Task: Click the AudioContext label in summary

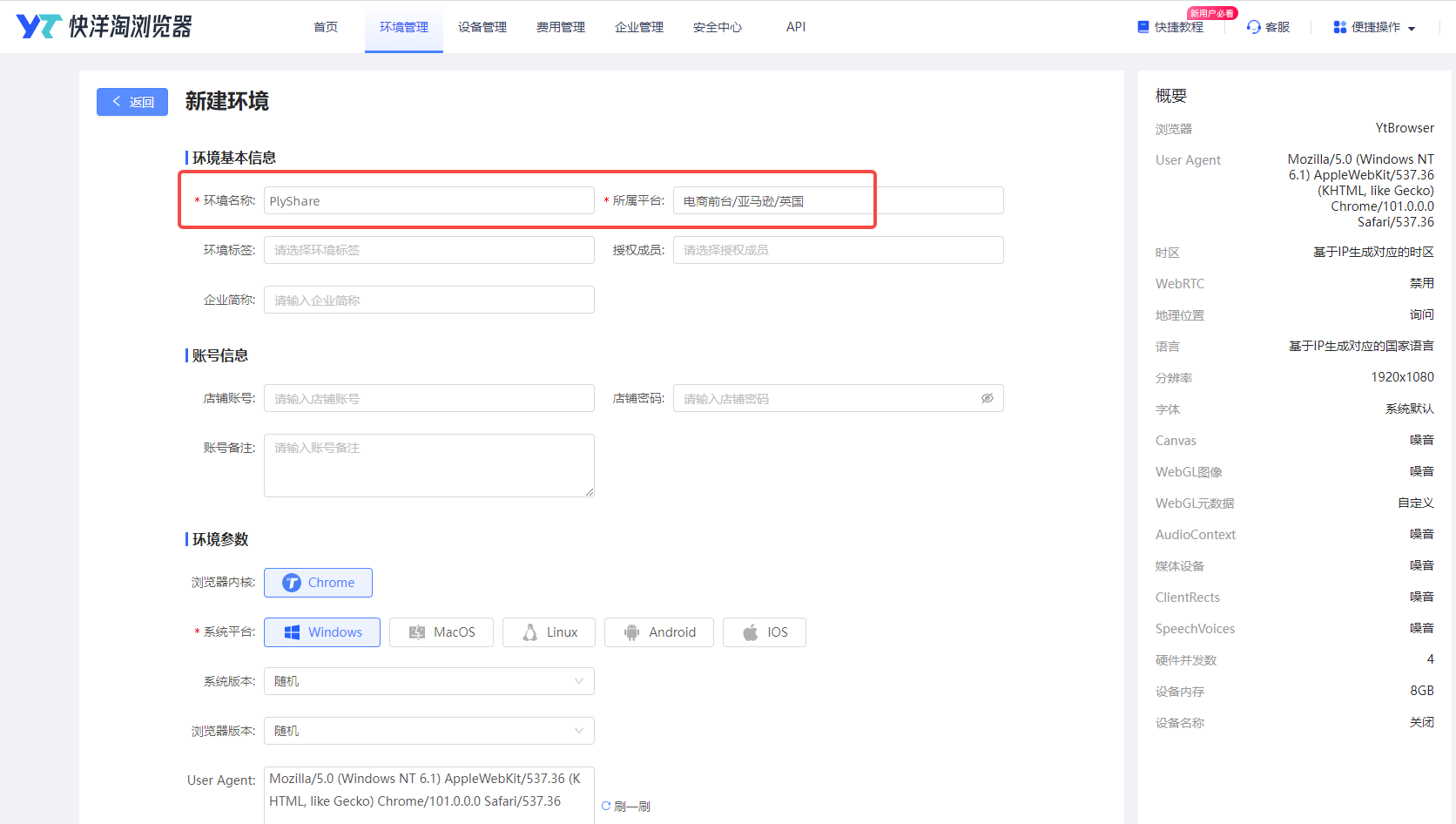Action: click(x=1196, y=535)
